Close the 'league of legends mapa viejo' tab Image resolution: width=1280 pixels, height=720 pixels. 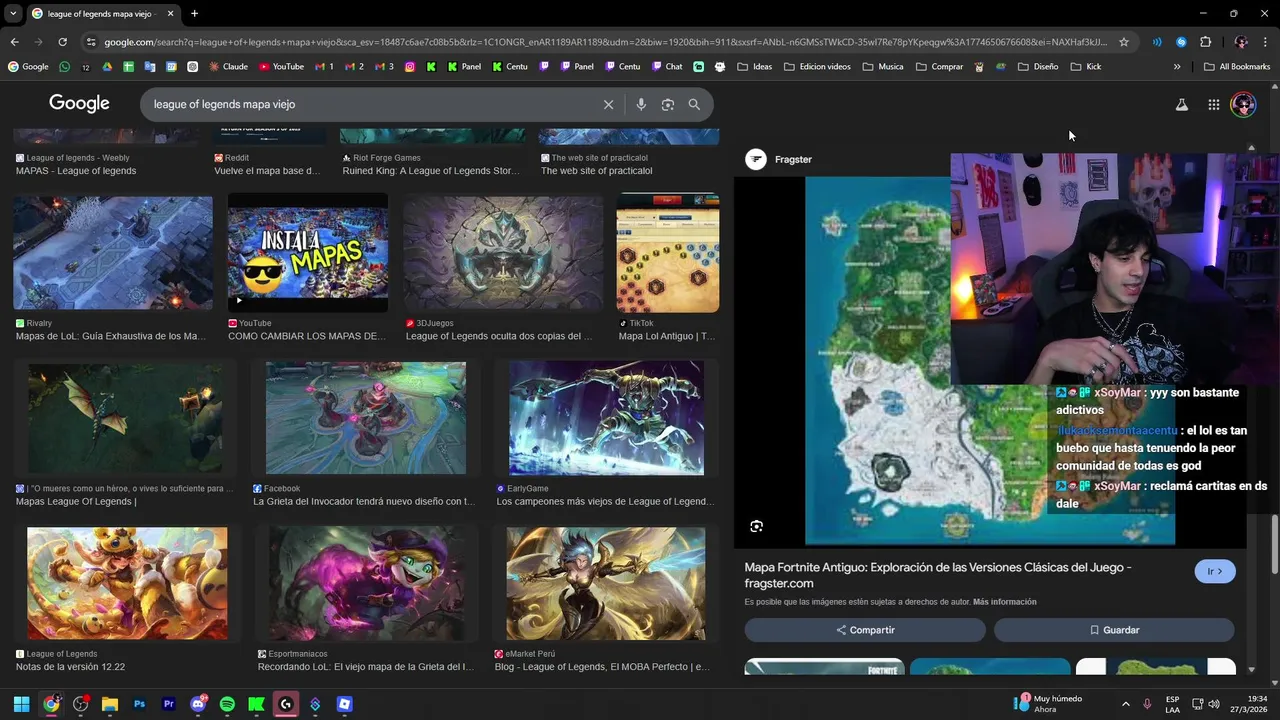pos(170,13)
